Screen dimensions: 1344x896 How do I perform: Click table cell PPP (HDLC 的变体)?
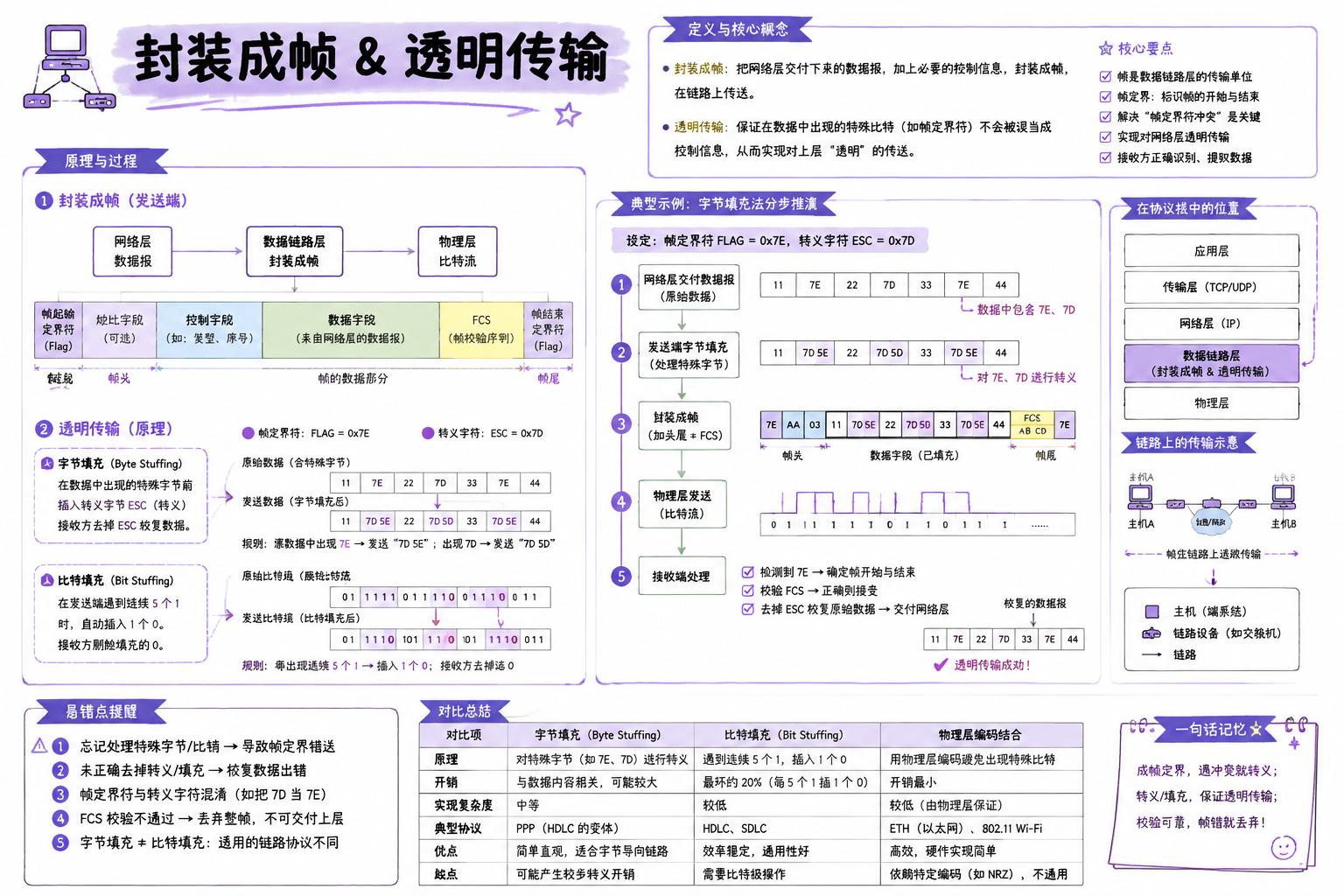pyautogui.click(x=600, y=828)
